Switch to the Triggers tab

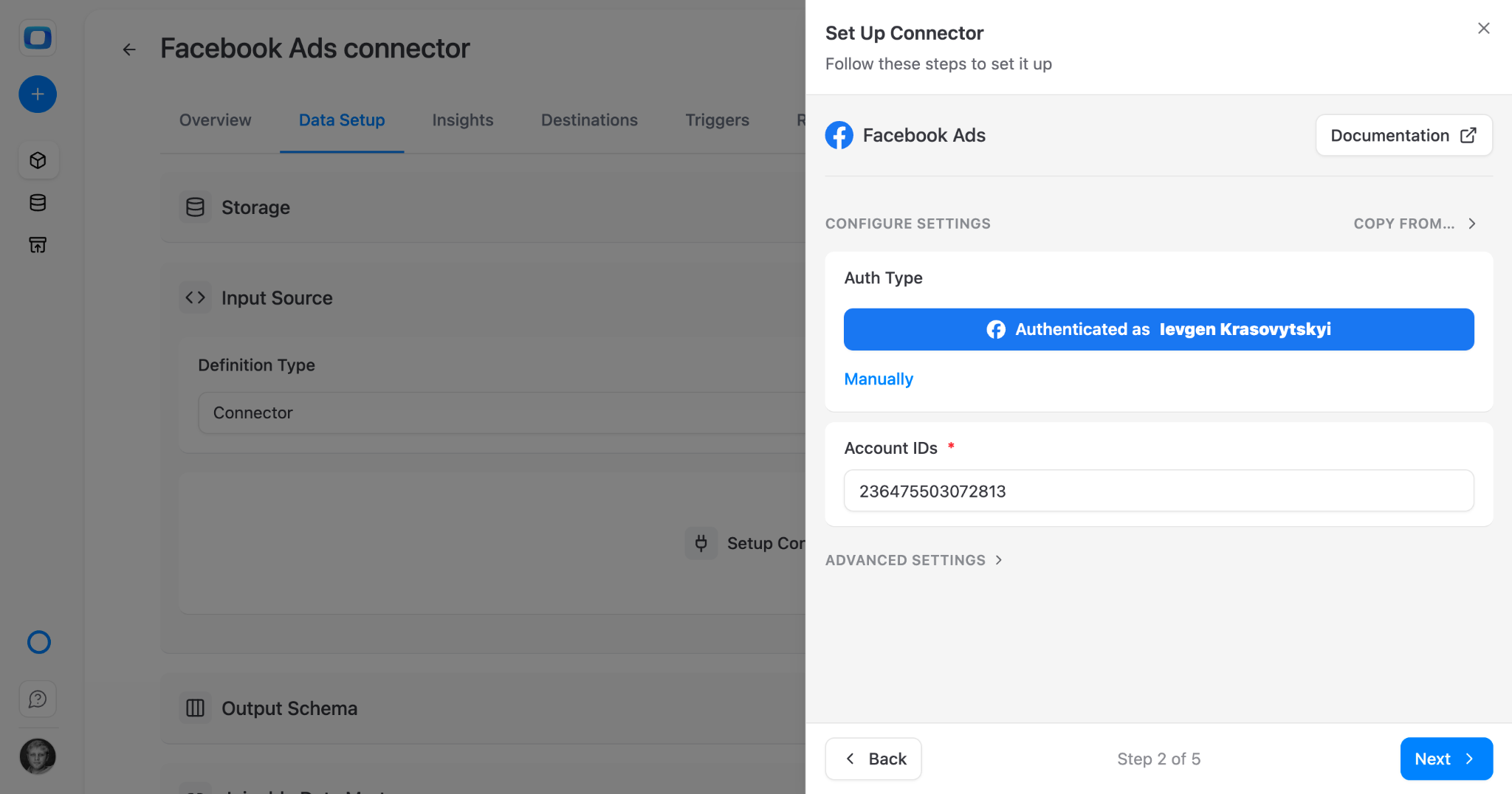[717, 120]
